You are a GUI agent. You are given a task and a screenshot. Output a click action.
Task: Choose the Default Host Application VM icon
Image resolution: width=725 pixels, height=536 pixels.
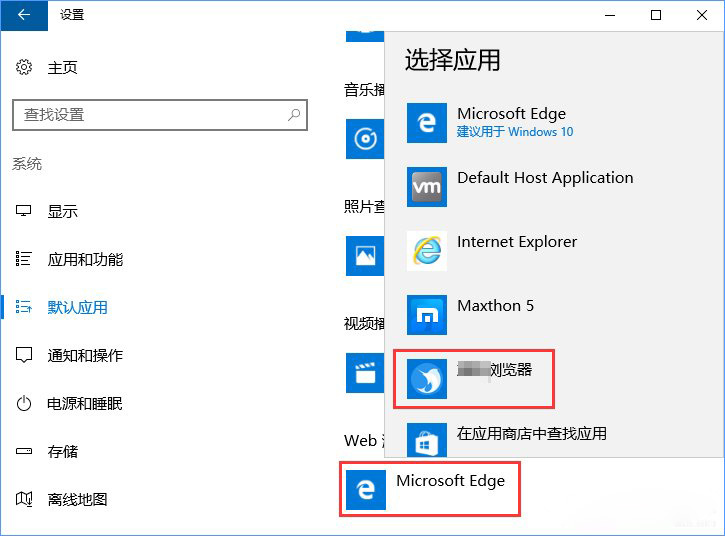(x=427, y=187)
